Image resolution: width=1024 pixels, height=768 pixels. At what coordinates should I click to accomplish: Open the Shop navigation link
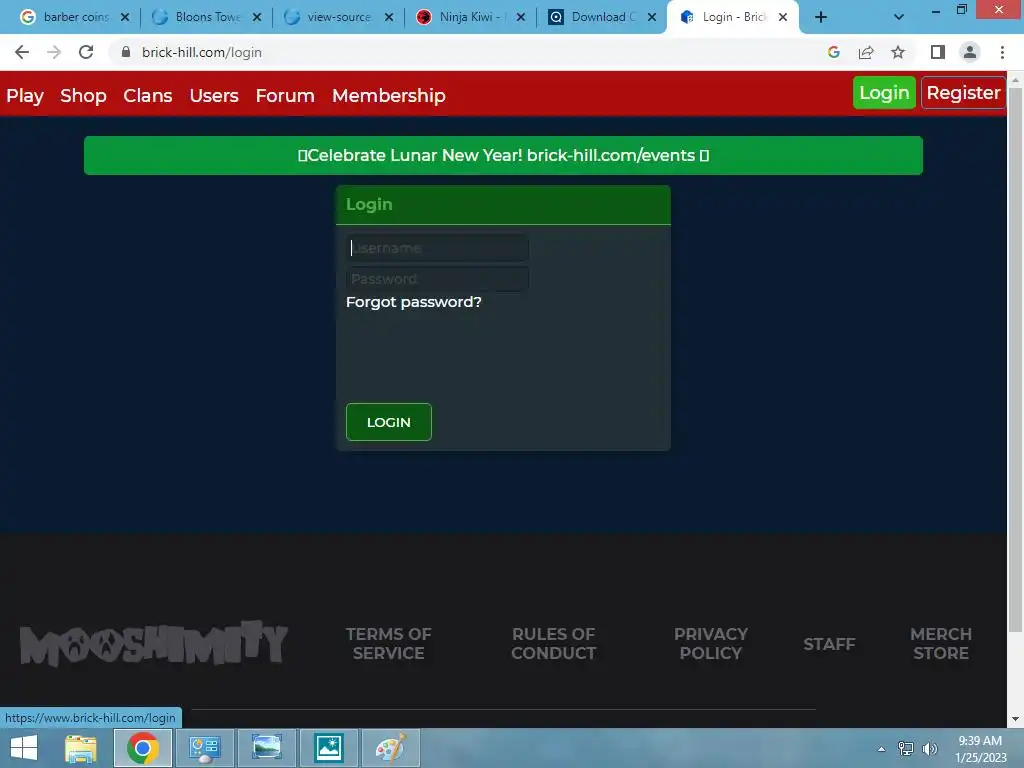[83, 95]
